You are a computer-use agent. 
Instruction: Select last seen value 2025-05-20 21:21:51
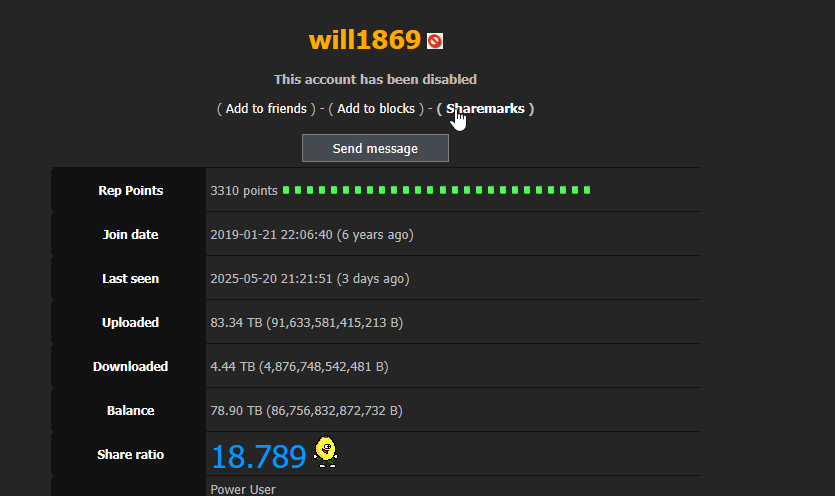272,279
